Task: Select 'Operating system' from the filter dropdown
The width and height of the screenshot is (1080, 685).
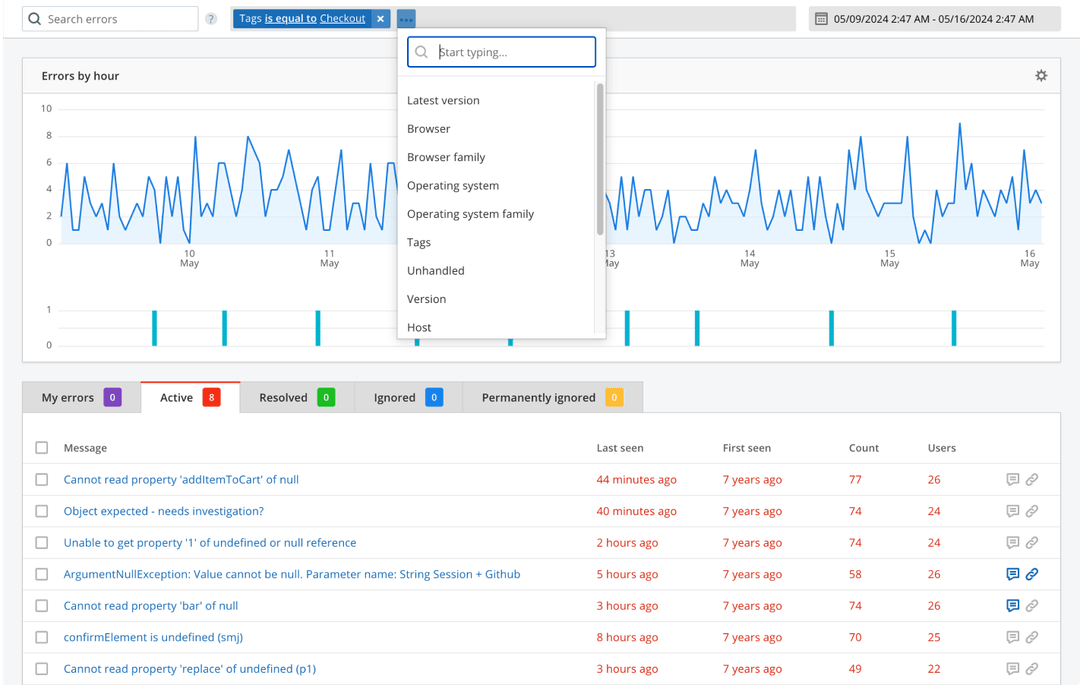Action: 453,185
